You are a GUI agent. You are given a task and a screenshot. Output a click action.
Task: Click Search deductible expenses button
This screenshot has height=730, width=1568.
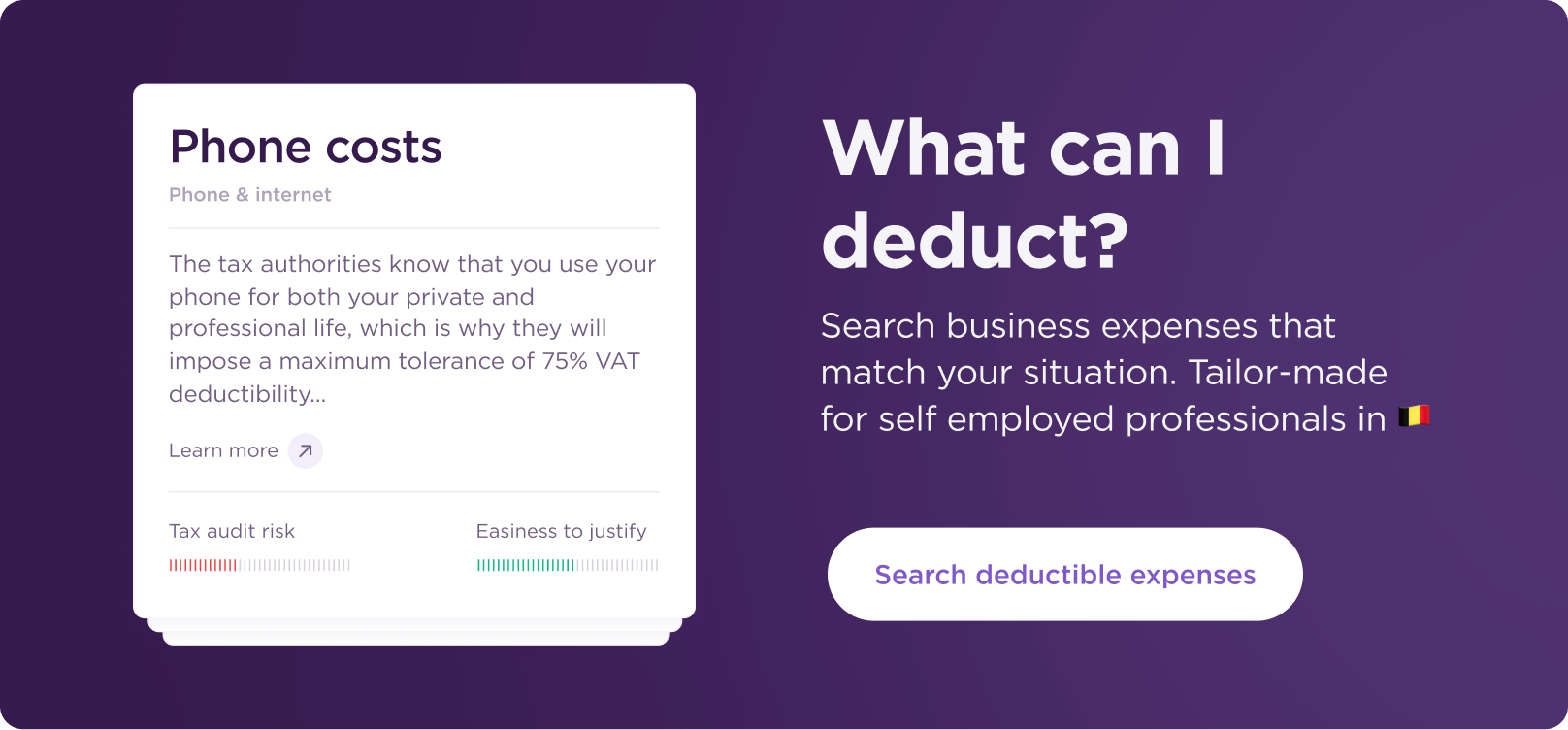point(1064,575)
